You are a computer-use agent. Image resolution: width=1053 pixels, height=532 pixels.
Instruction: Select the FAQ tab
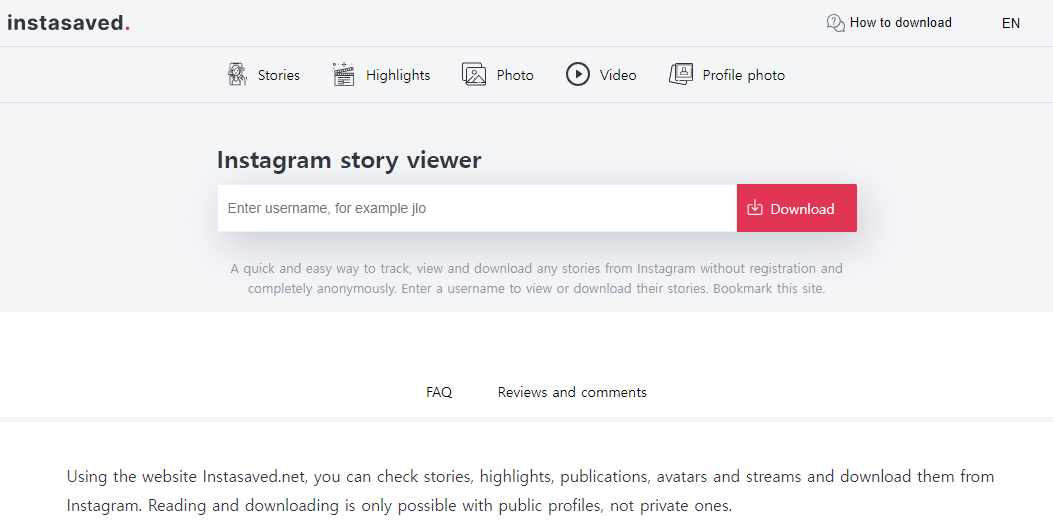pos(439,392)
